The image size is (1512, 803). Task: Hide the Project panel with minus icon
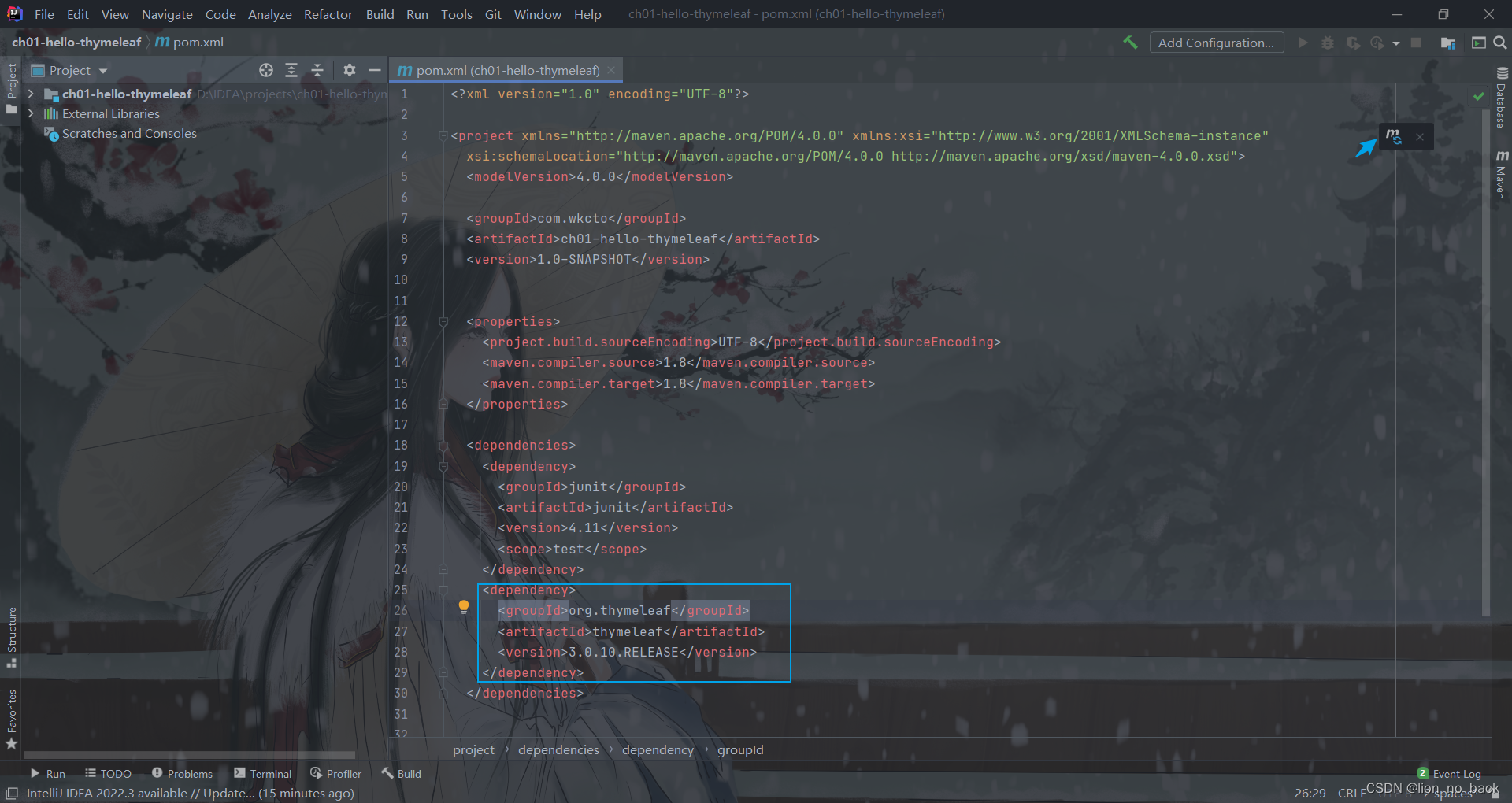(x=375, y=70)
